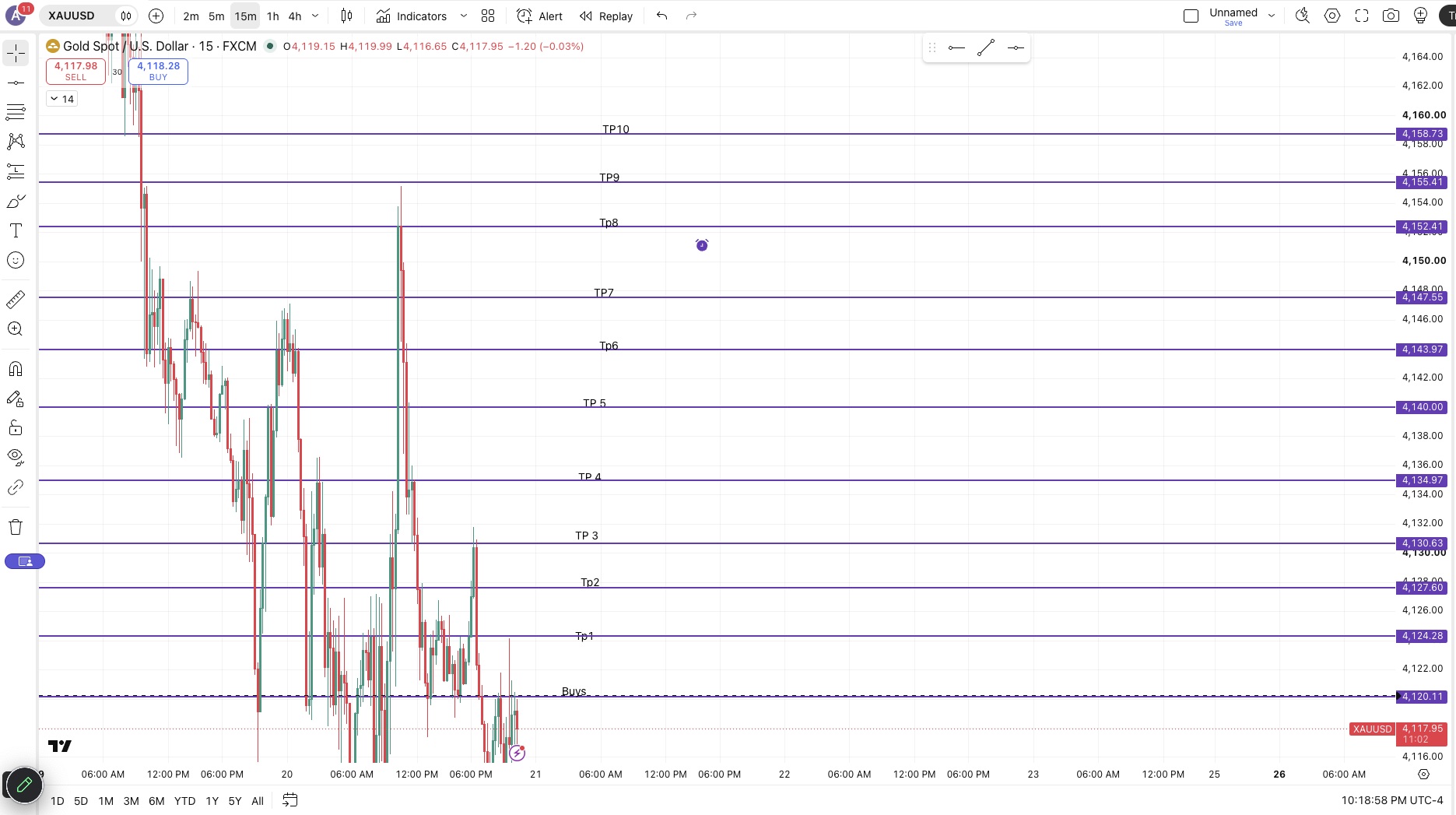Switch to the 4h timeframe
The image size is (1456, 815).
point(295,16)
